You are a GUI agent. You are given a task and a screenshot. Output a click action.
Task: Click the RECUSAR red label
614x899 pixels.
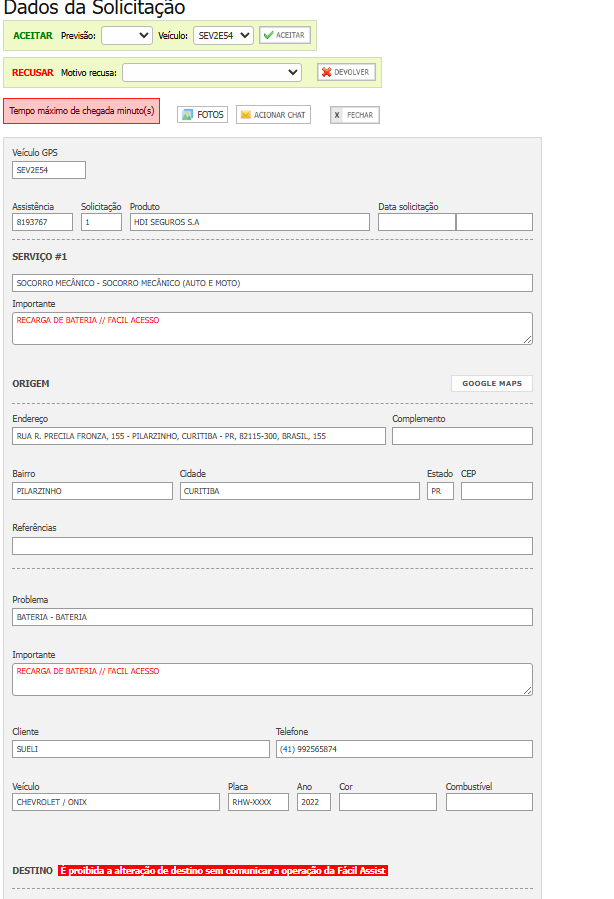[x=33, y=73]
